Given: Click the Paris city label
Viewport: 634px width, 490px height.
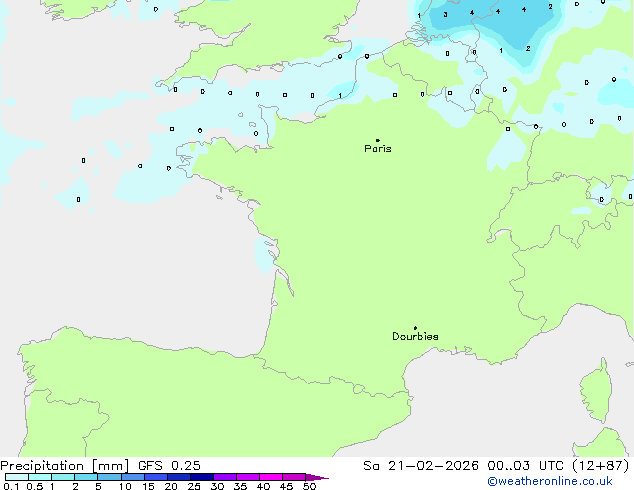Looking at the screenshot, I should click(378, 149).
